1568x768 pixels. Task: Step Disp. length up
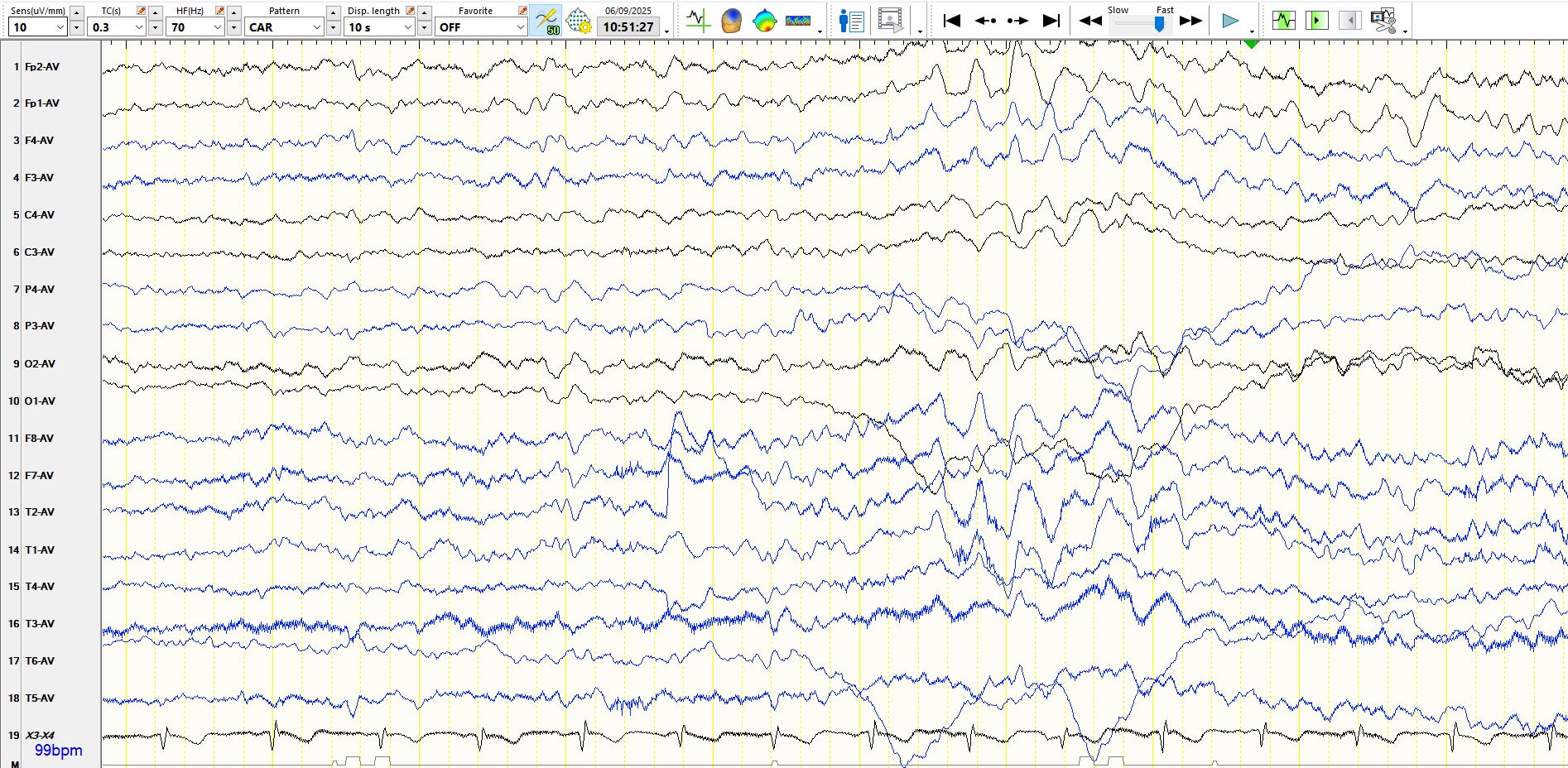424,12
